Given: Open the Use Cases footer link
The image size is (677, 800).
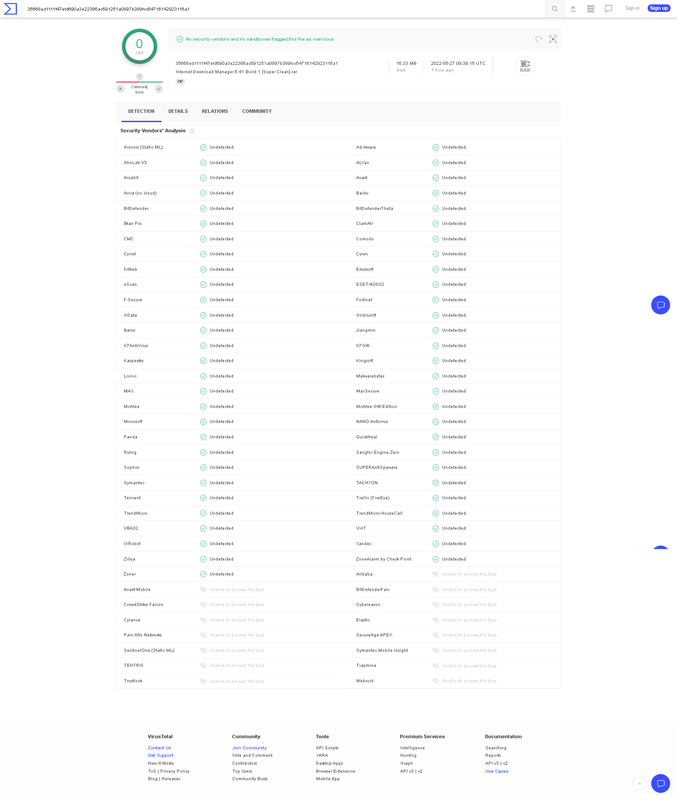Looking at the screenshot, I should pos(496,771).
